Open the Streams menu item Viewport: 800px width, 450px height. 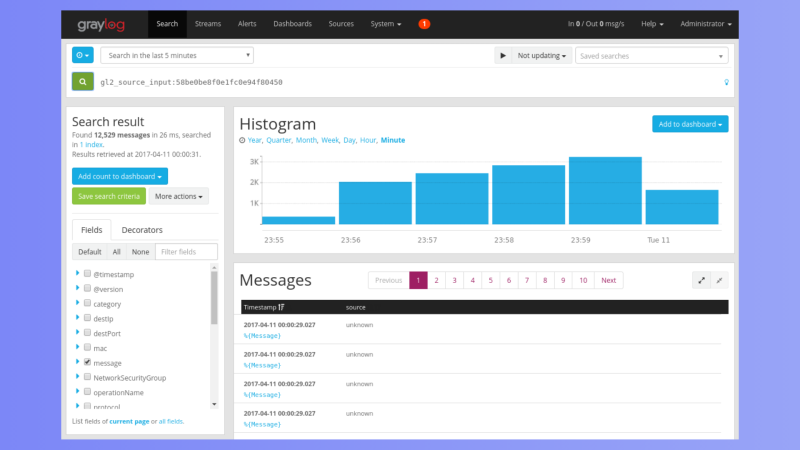click(208, 23)
